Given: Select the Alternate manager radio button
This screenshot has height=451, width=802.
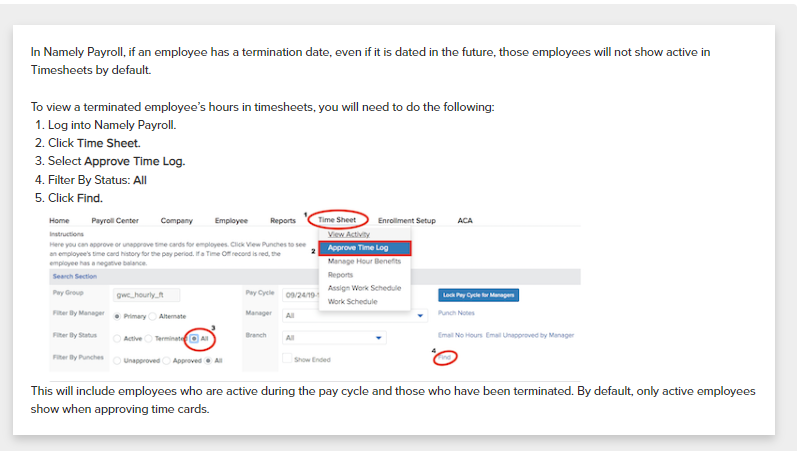Looking at the screenshot, I should pos(152,317).
